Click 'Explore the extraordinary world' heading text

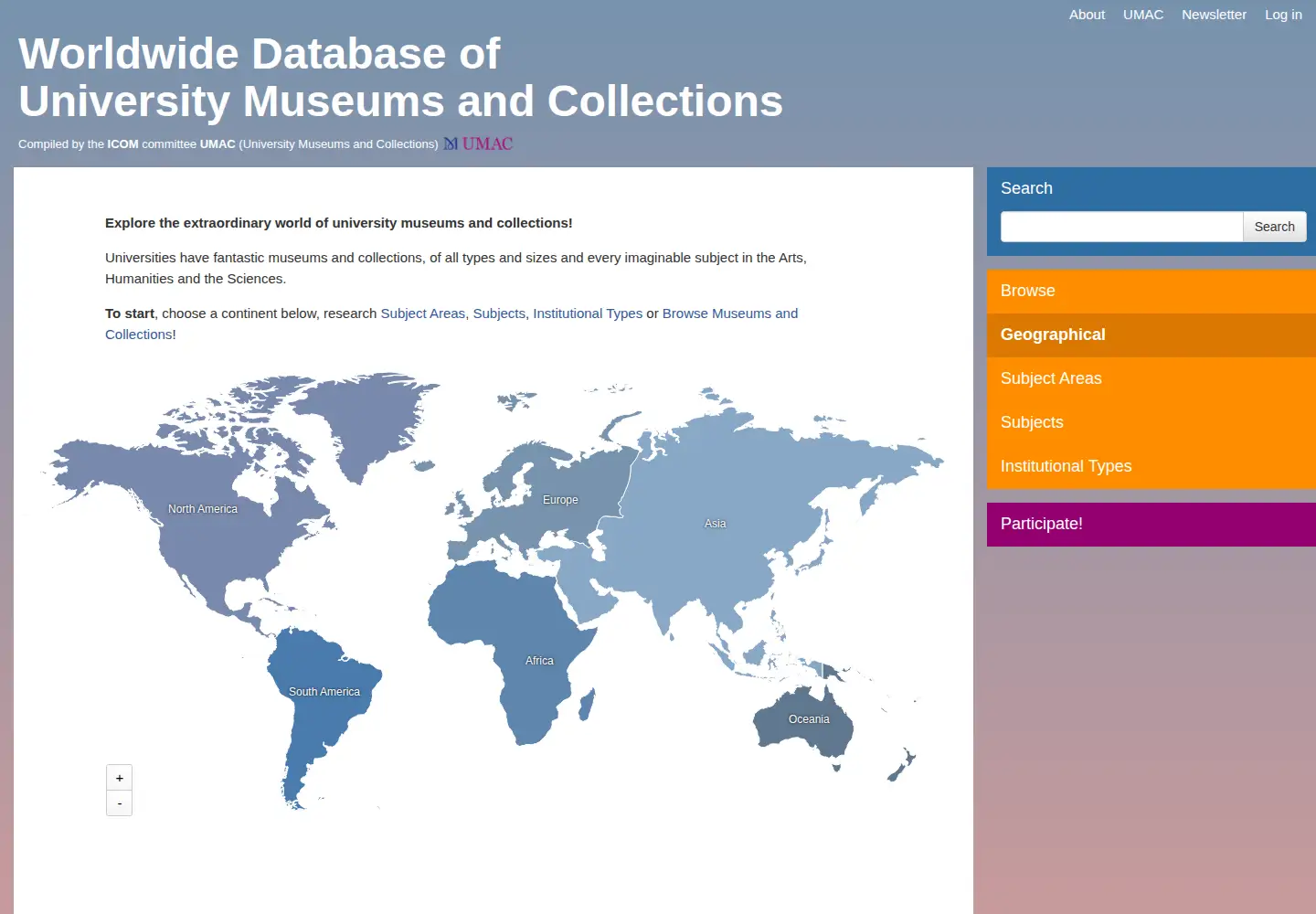click(339, 223)
